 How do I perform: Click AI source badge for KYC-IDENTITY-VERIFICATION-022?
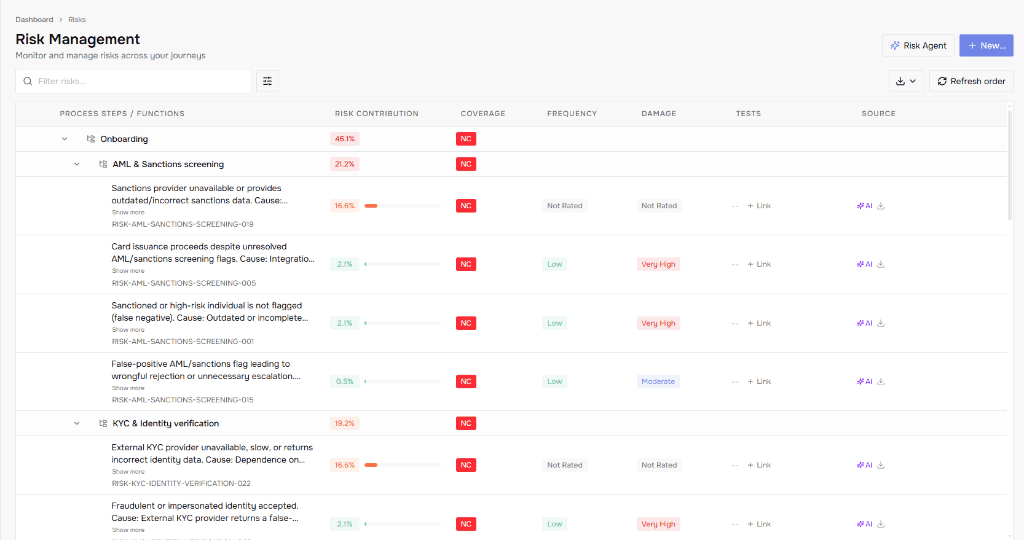(x=864, y=465)
